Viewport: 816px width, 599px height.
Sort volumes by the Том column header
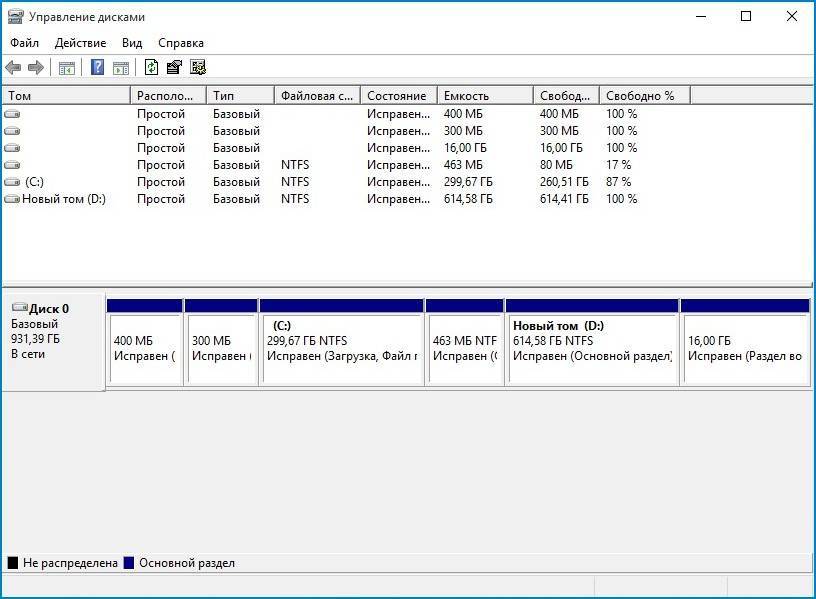click(x=66, y=96)
